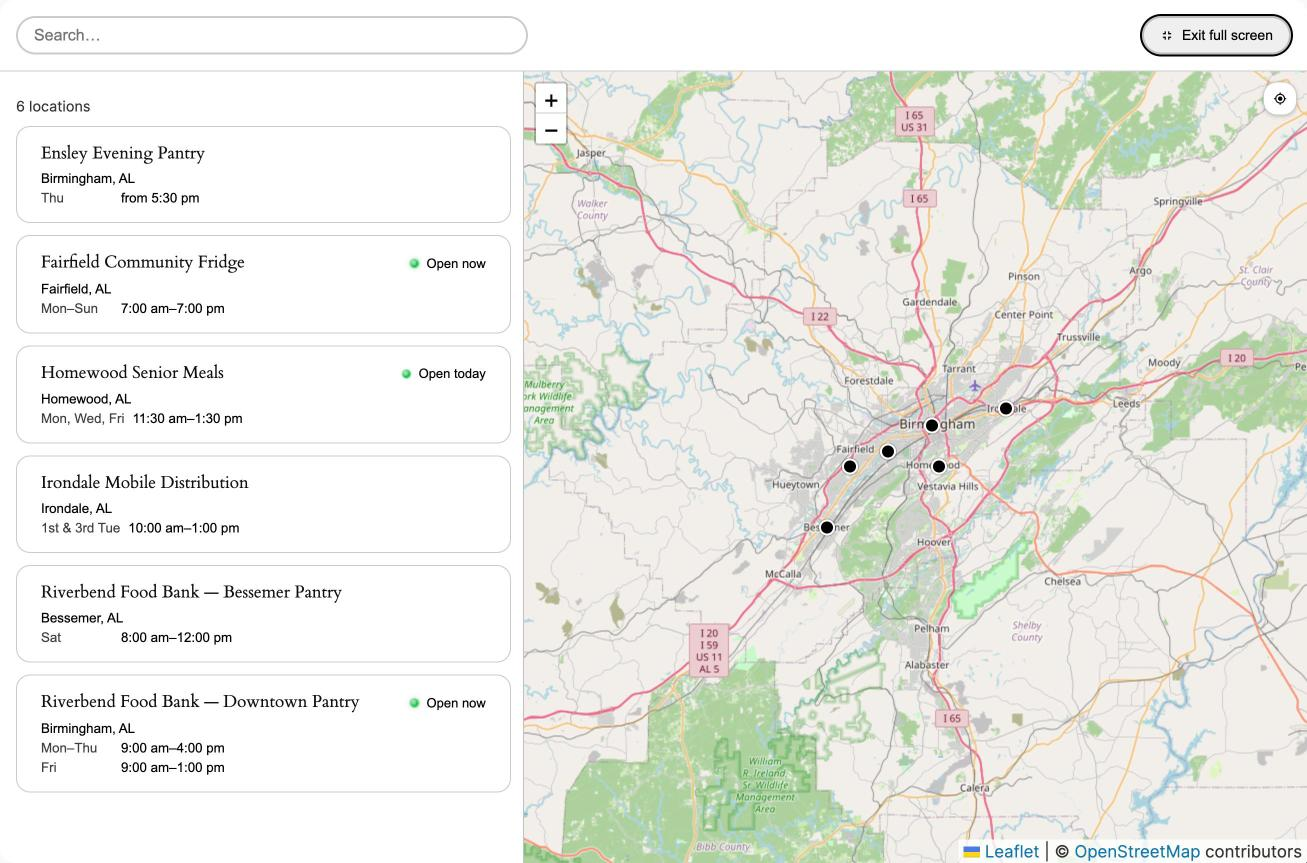Click the Fairfield map marker
The image size is (1307, 863).
(850, 466)
